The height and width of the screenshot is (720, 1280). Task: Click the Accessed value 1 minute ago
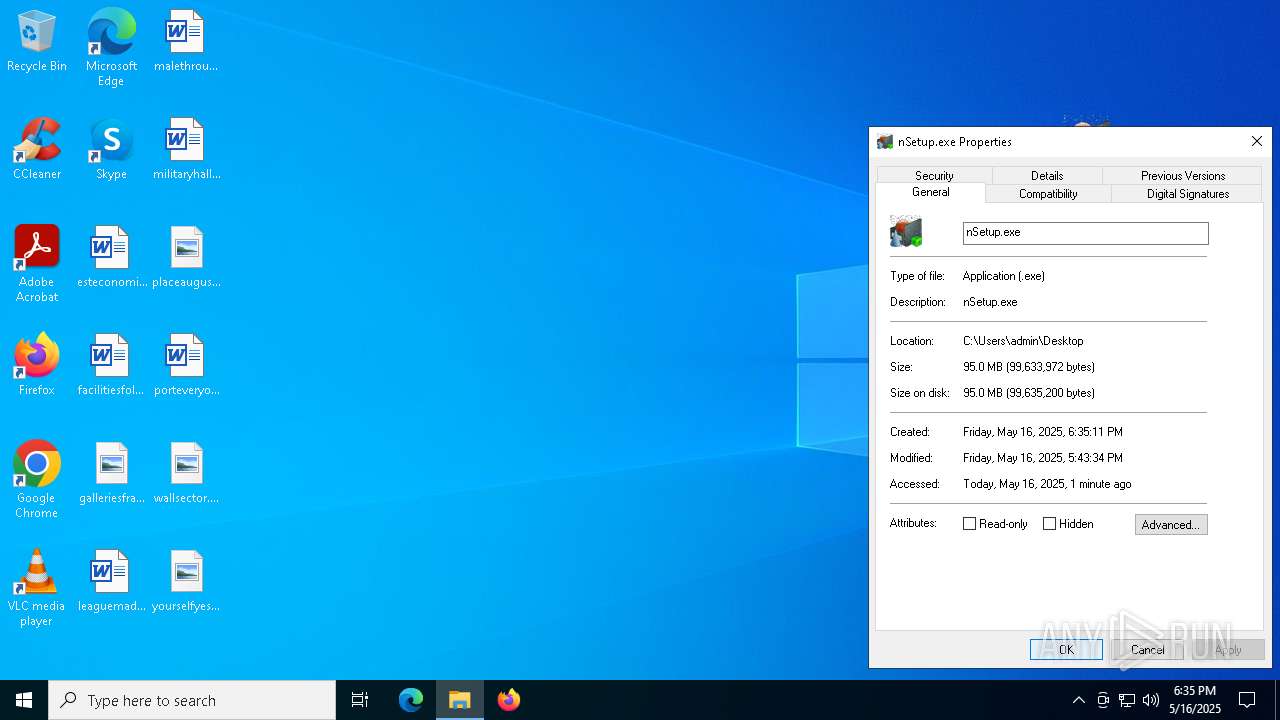(1047, 484)
